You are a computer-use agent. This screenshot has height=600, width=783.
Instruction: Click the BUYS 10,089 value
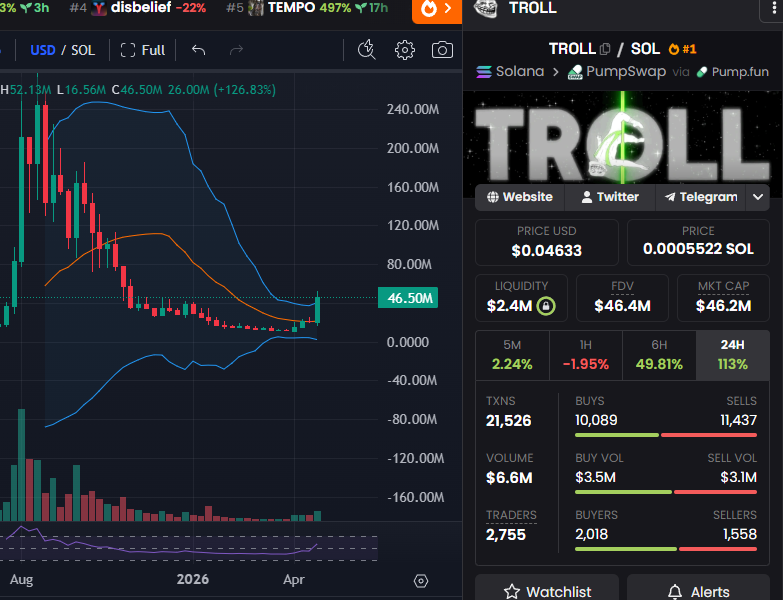pos(596,420)
